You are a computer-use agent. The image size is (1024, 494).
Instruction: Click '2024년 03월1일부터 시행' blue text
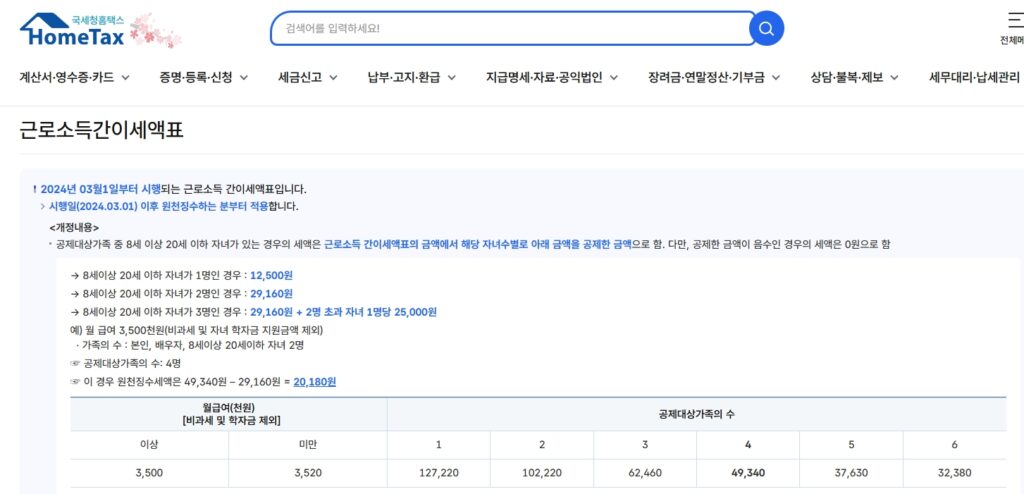(x=101, y=189)
